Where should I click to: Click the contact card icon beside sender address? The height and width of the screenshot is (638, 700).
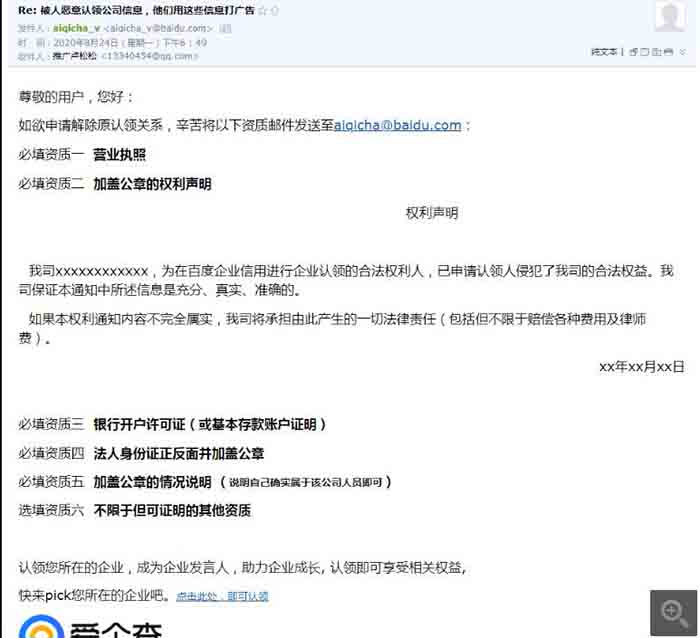tap(226, 29)
